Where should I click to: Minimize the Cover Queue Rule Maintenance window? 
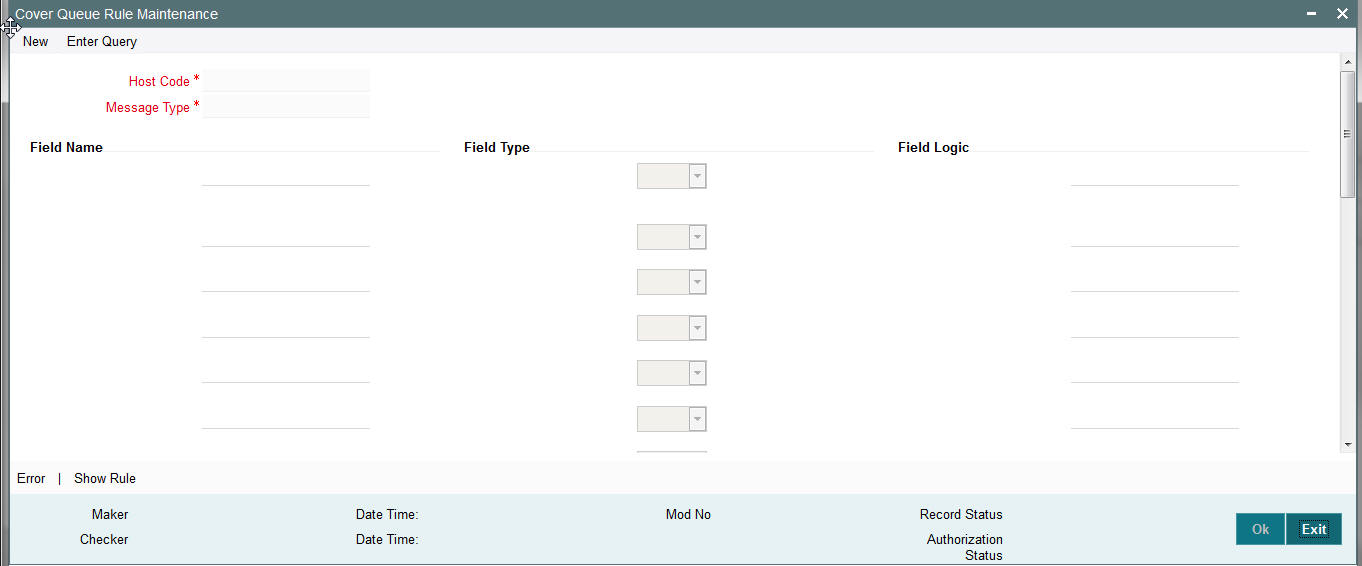(x=1311, y=13)
